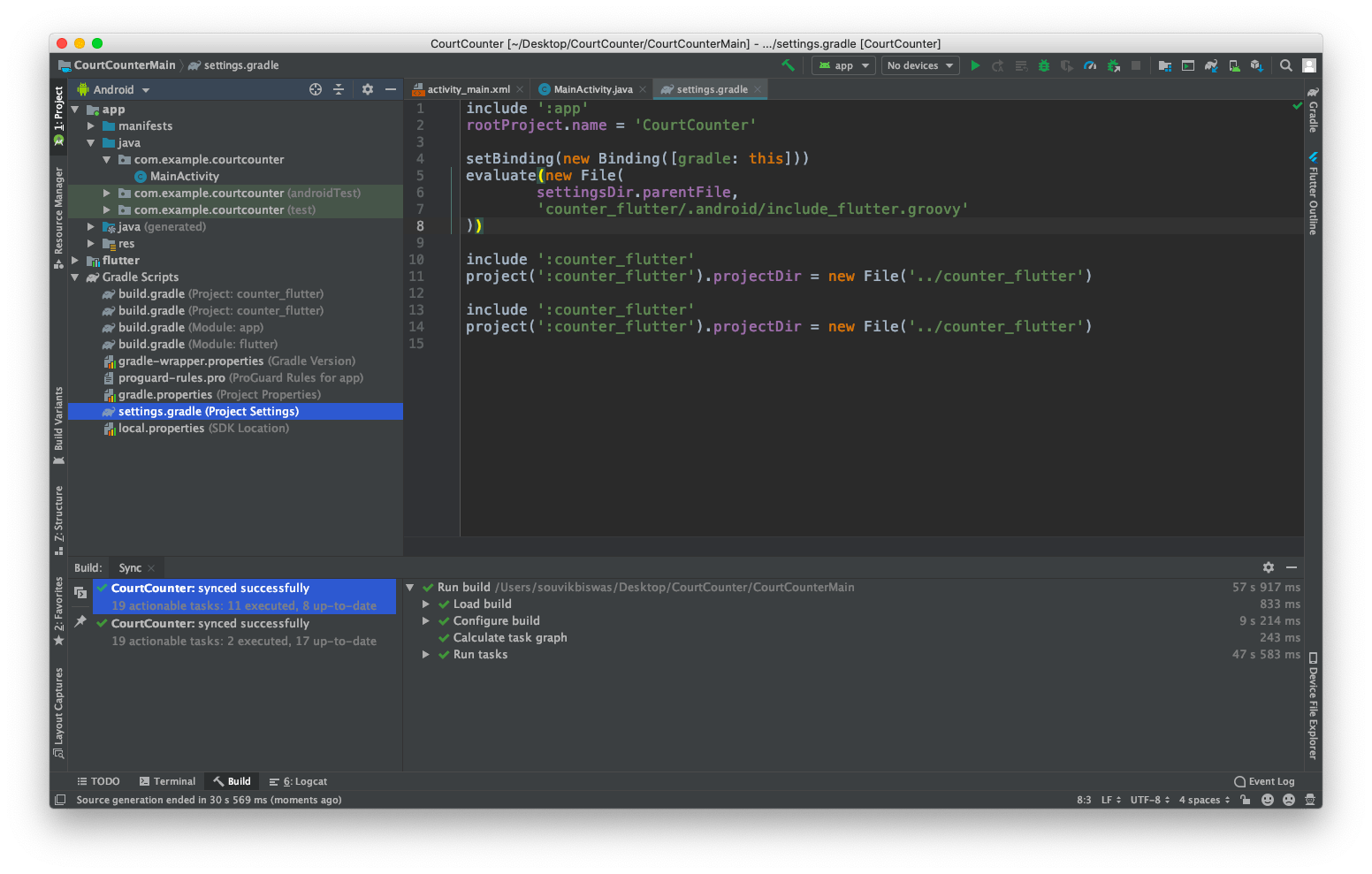
Task: Click the user account avatar icon
Action: [1309, 65]
